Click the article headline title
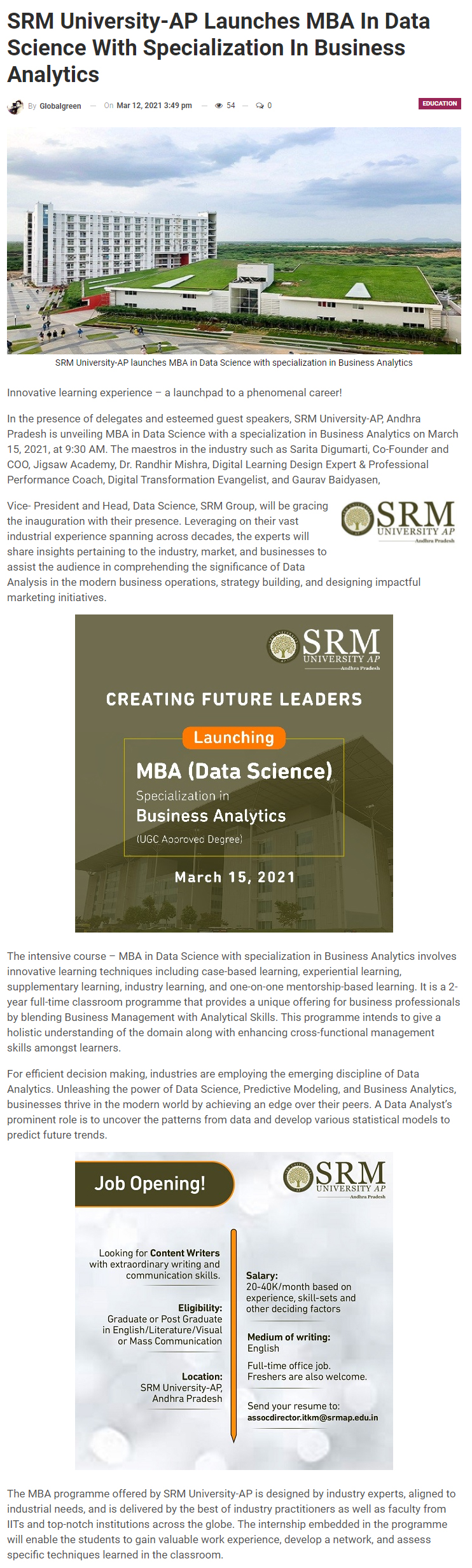The height and width of the screenshot is (1568, 472). 218,48
